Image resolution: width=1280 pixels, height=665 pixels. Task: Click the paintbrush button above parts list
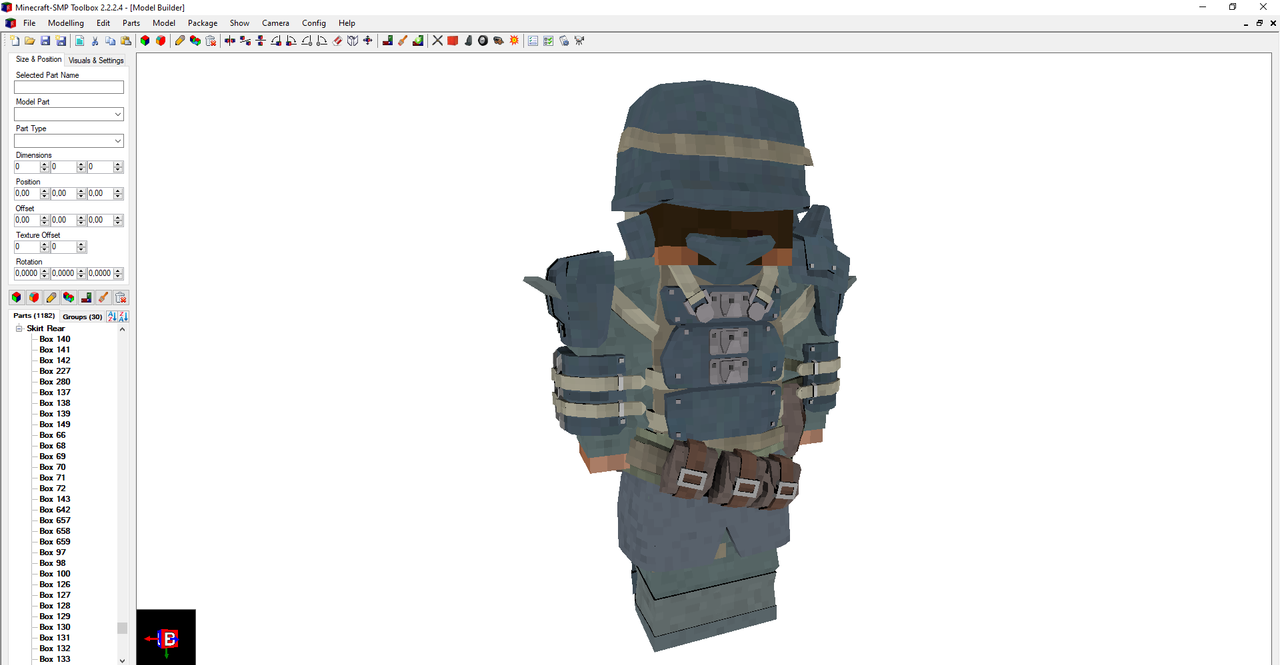click(103, 297)
